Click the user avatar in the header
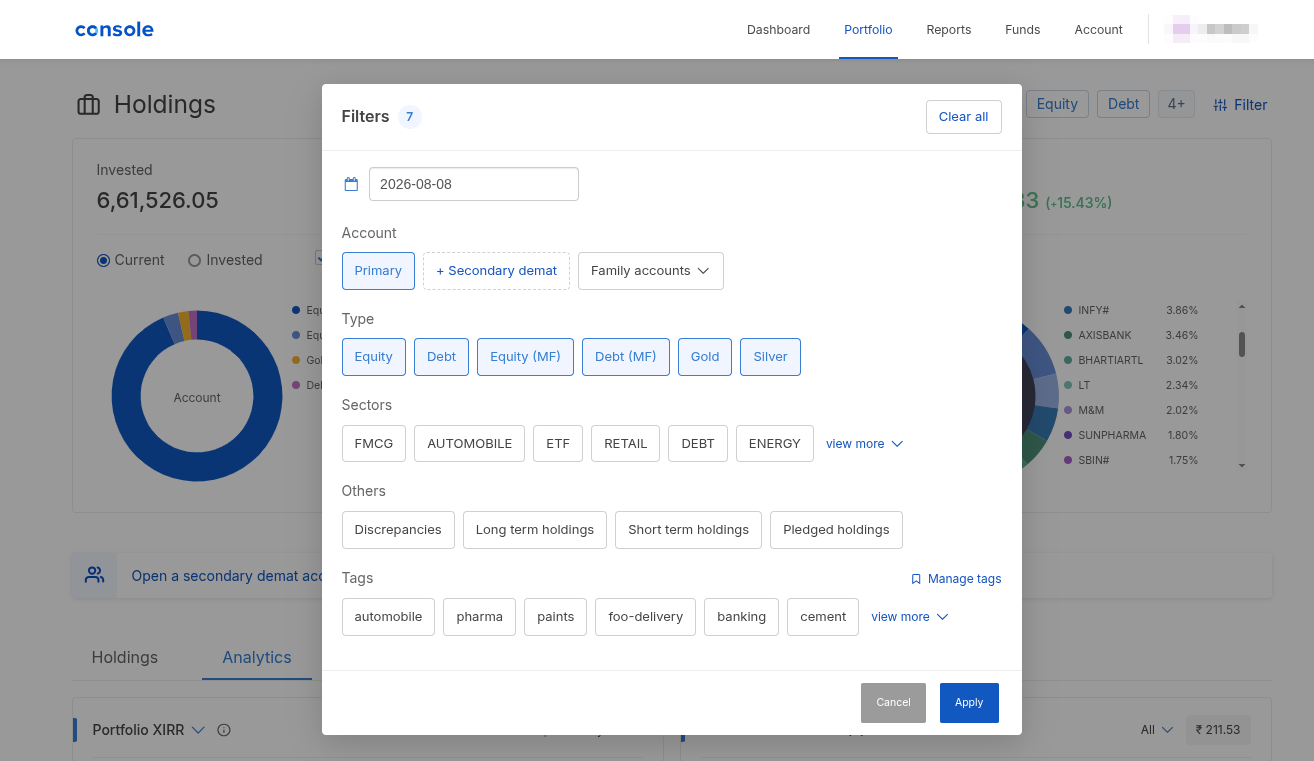 tap(1181, 30)
